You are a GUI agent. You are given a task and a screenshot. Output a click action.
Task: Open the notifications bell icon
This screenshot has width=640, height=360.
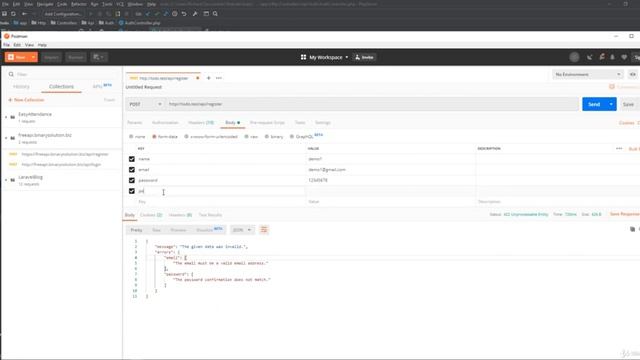(612, 58)
